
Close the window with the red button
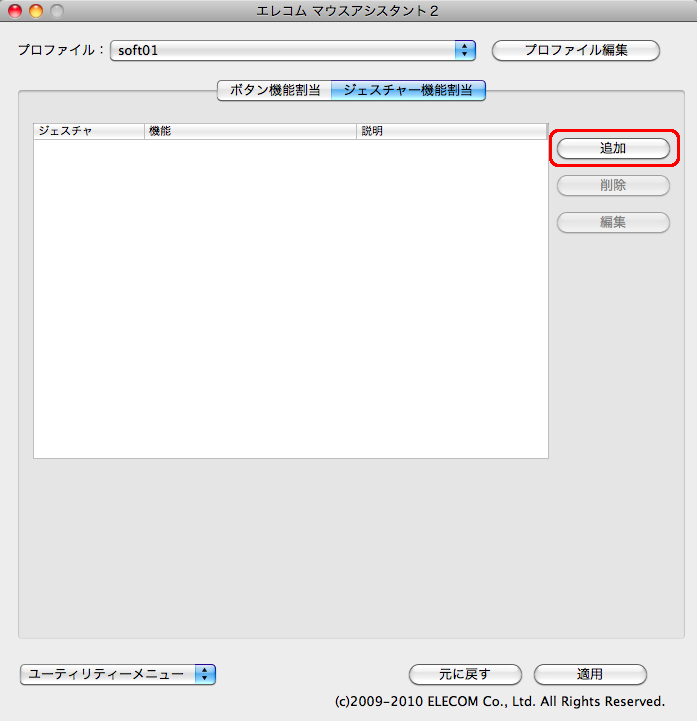point(15,11)
